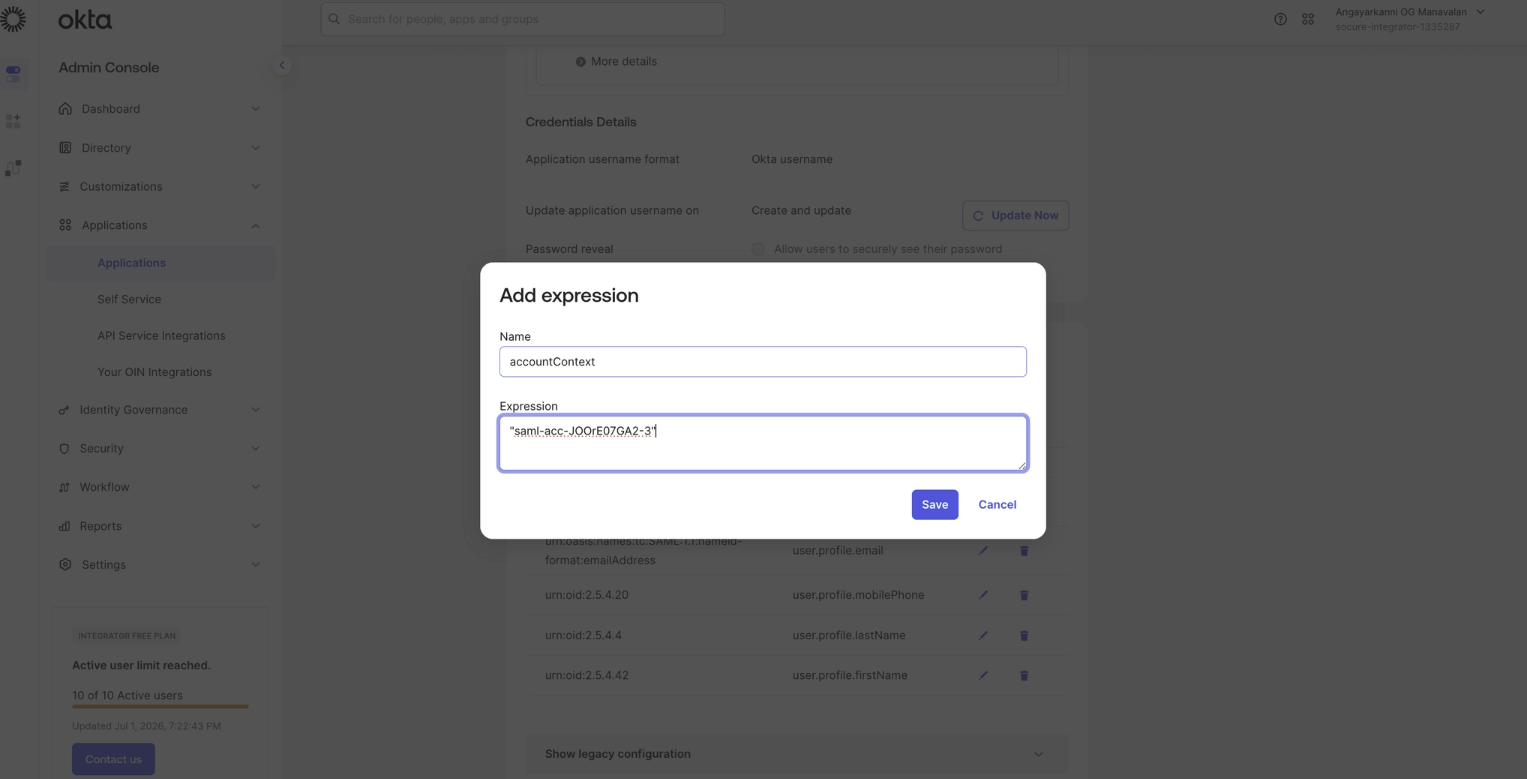Toggle the Allow users to see password checkbox
This screenshot has width=1527, height=779.
(x=758, y=249)
